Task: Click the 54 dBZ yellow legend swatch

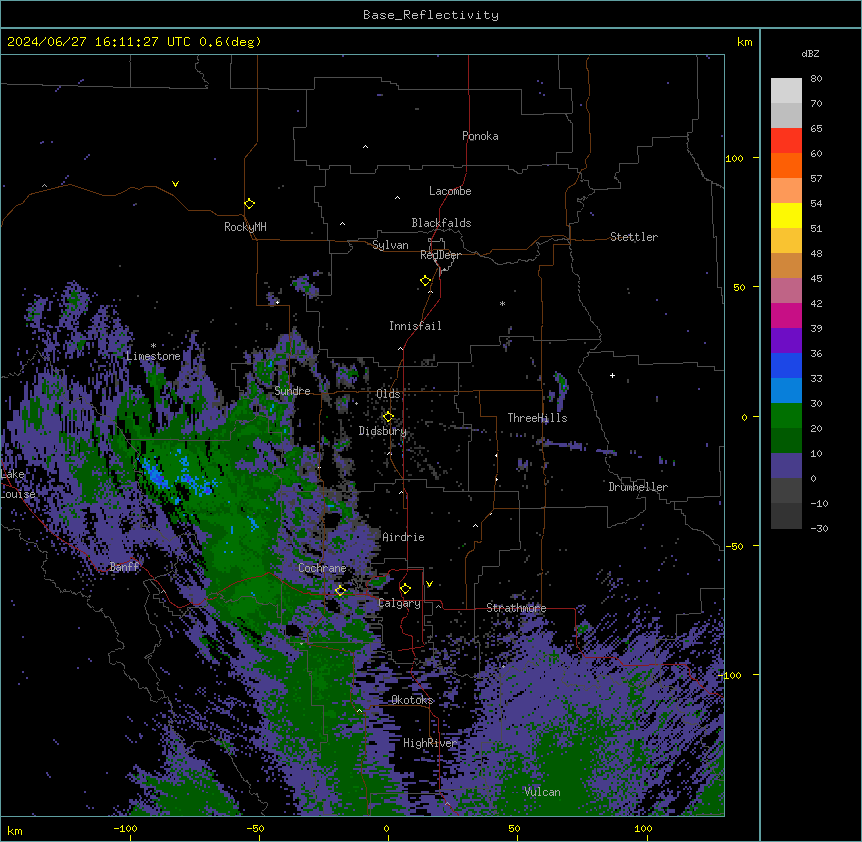Action: point(786,215)
